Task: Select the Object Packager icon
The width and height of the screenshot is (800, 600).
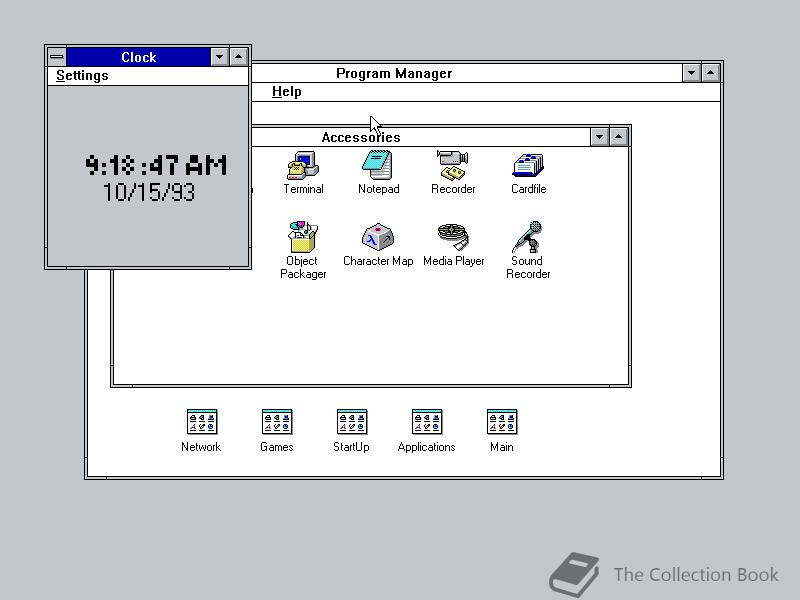Action: coord(303,237)
